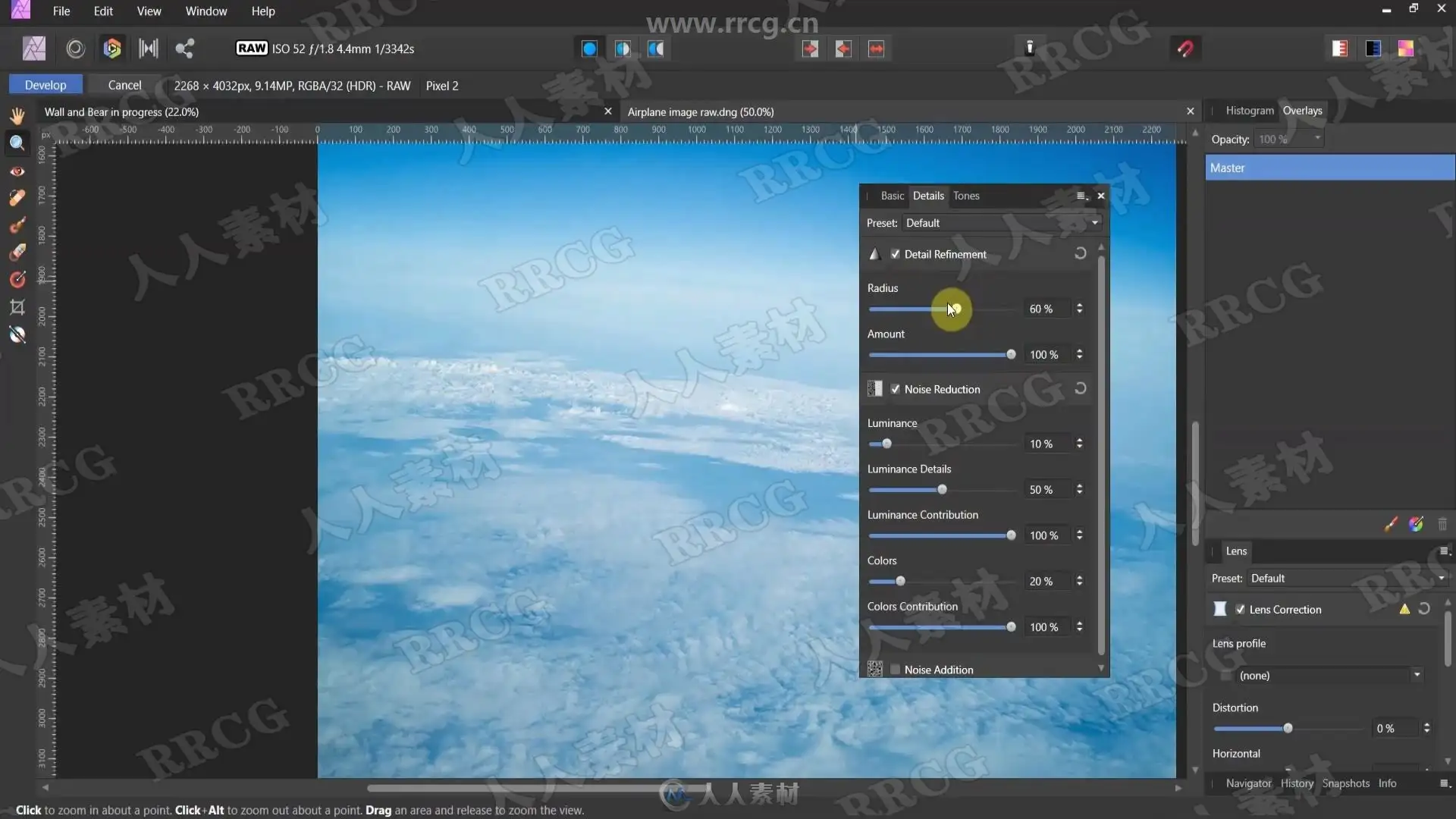
Task: Select split view mode icon
Action: [623, 49]
